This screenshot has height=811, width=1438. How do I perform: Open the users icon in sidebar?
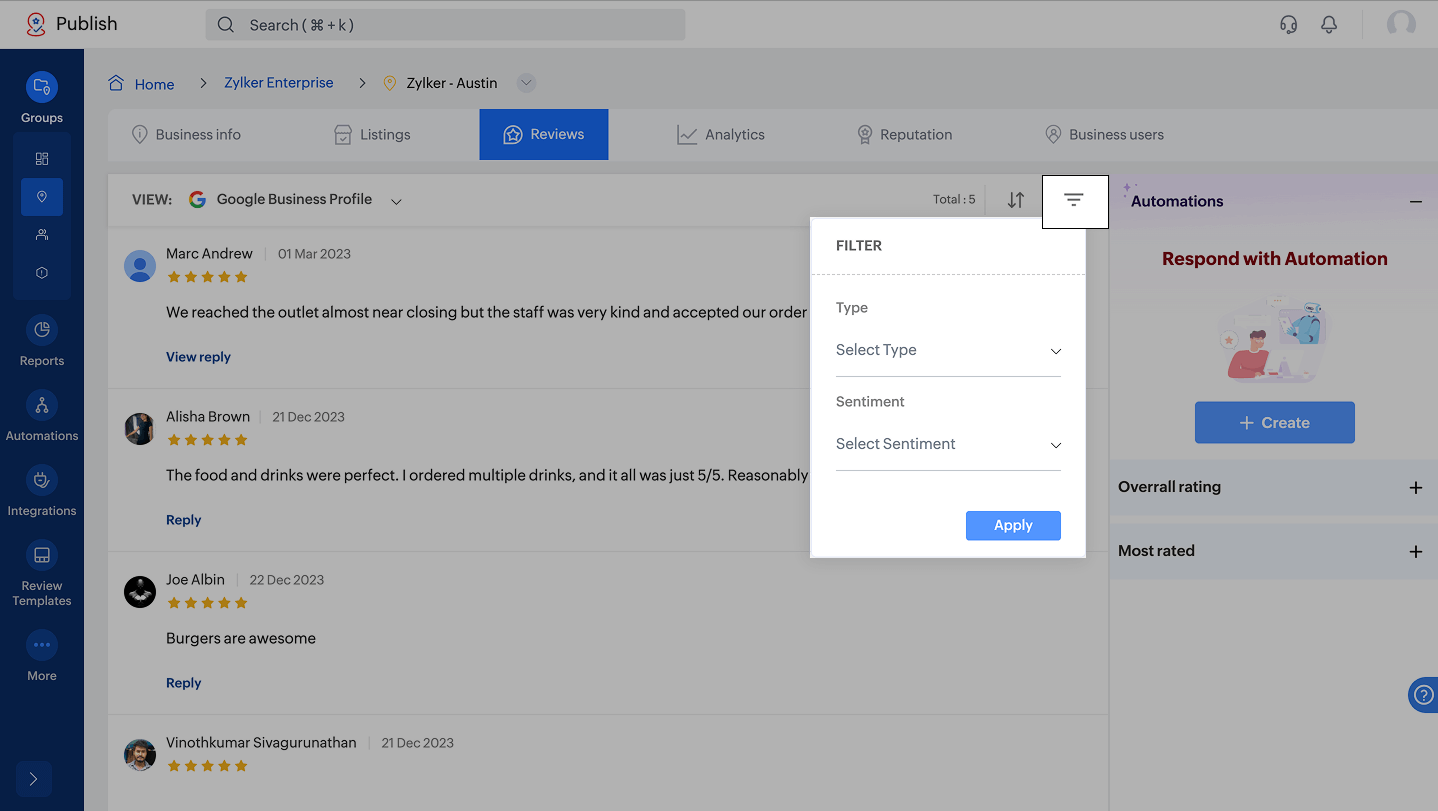coord(42,235)
